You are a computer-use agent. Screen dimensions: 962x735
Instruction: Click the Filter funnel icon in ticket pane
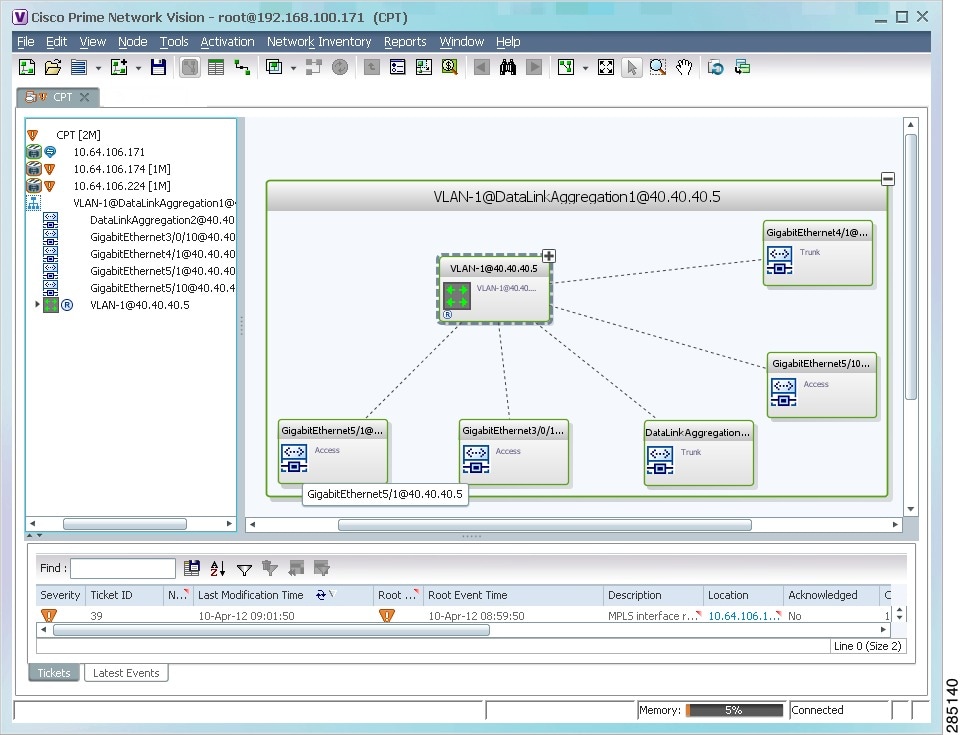244,569
